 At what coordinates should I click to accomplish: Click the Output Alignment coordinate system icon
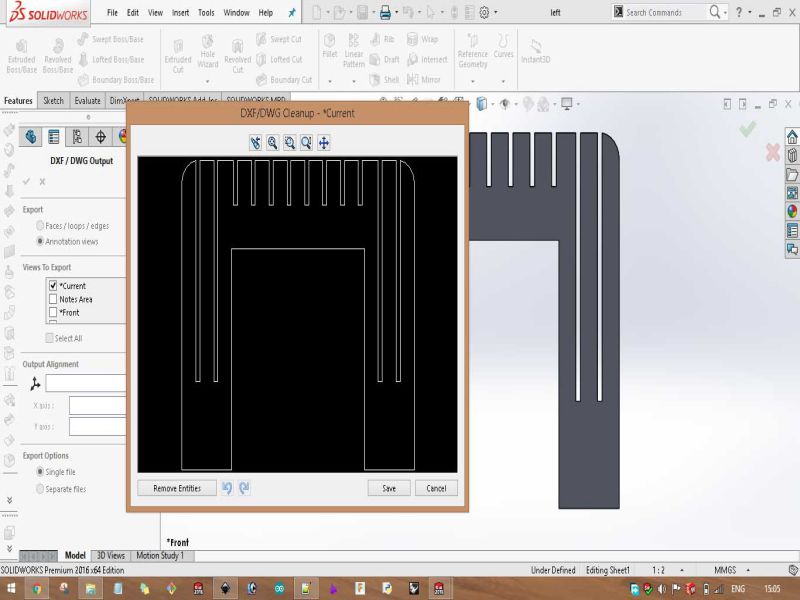pyautogui.click(x=35, y=383)
